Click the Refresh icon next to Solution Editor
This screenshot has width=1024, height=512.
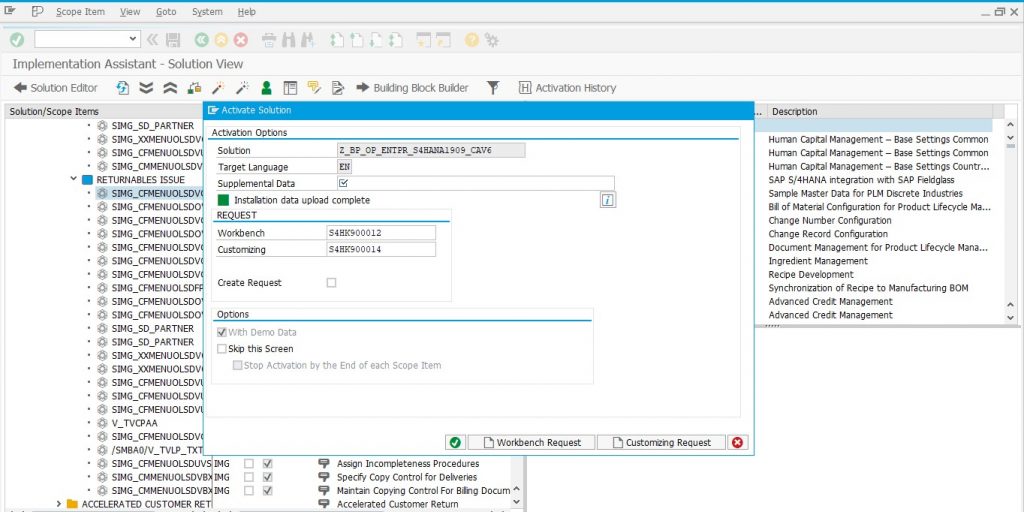pyautogui.click(x=123, y=88)
